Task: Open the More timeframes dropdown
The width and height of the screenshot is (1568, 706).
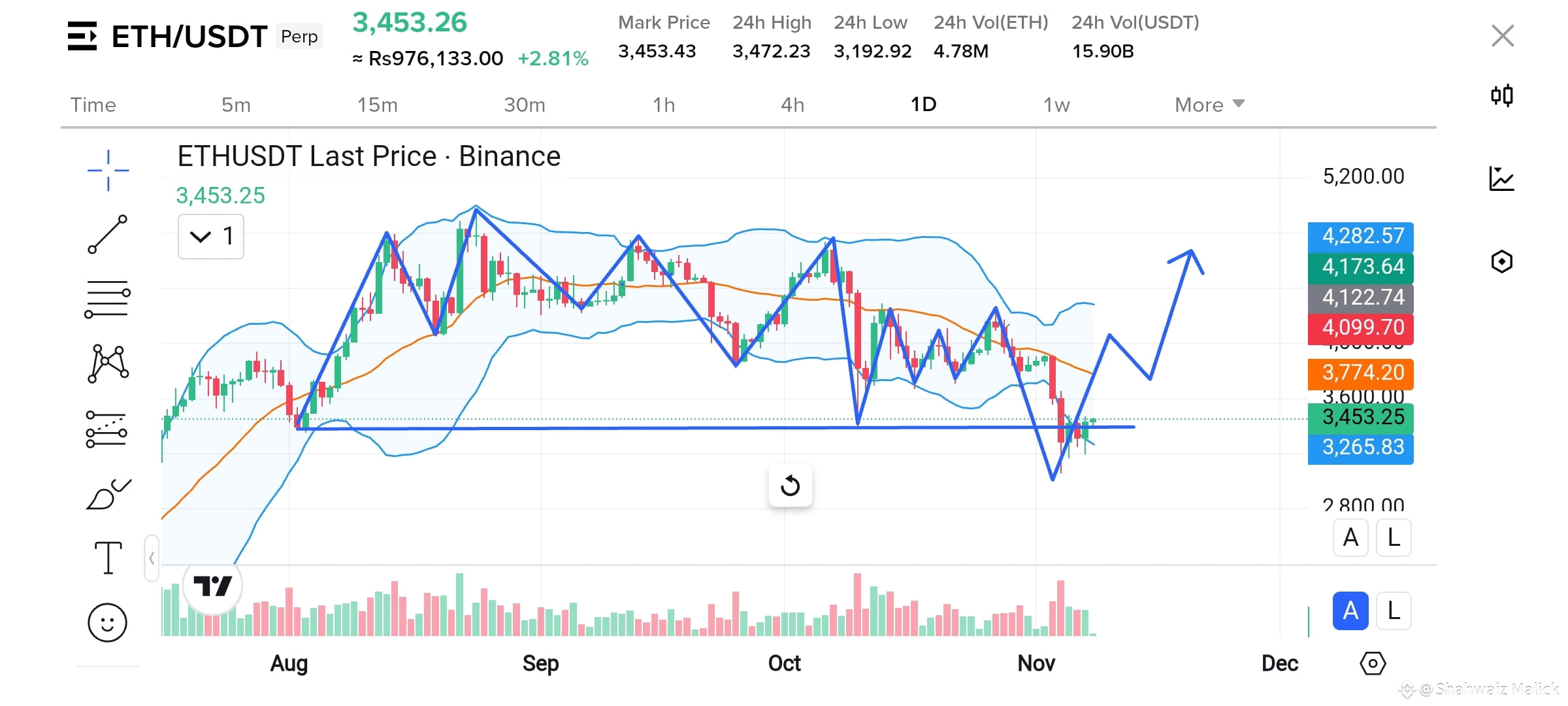Action: tap(1210, 105)
